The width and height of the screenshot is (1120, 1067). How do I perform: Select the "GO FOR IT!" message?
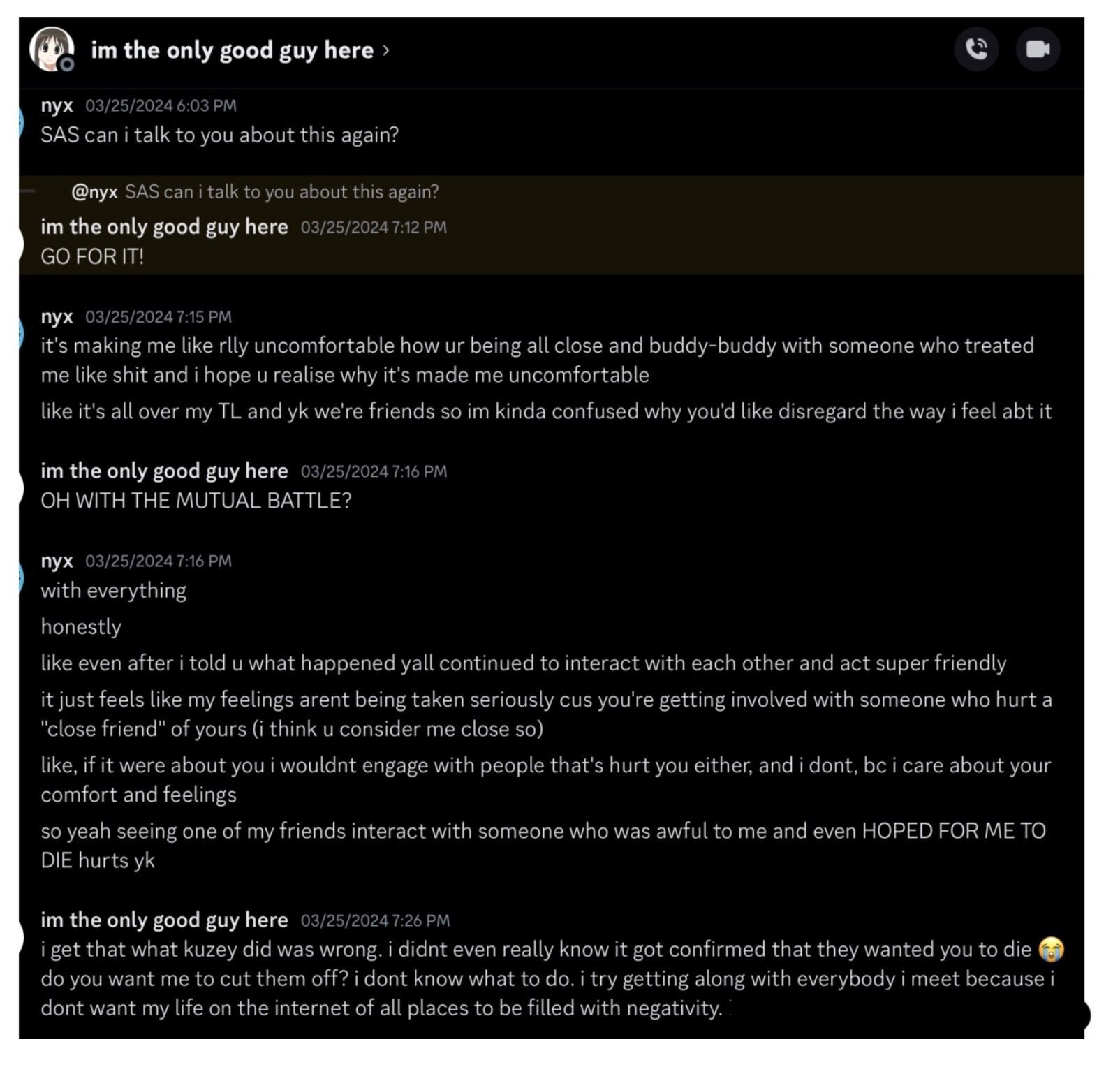pos(92,256)
